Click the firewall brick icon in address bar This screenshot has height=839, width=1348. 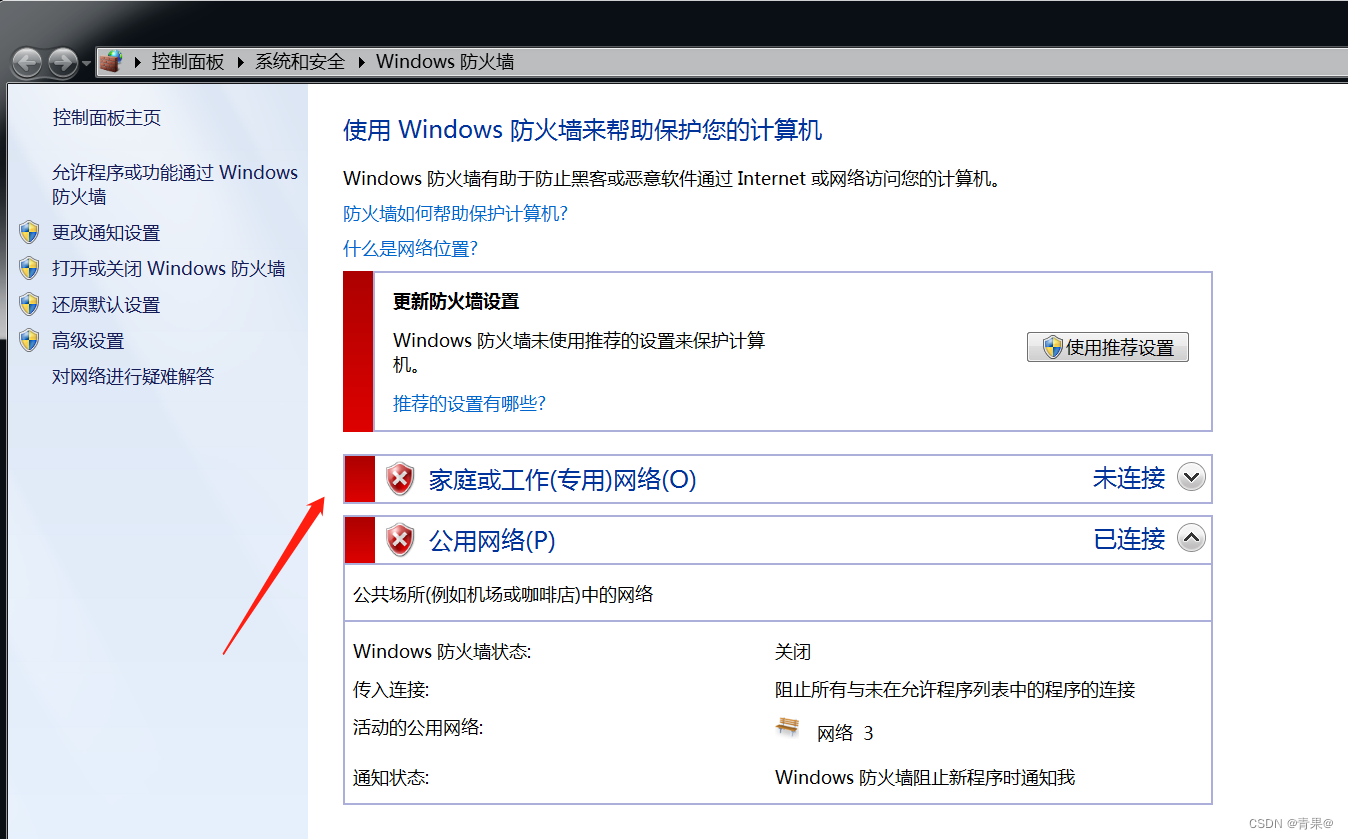pos(110,62)
